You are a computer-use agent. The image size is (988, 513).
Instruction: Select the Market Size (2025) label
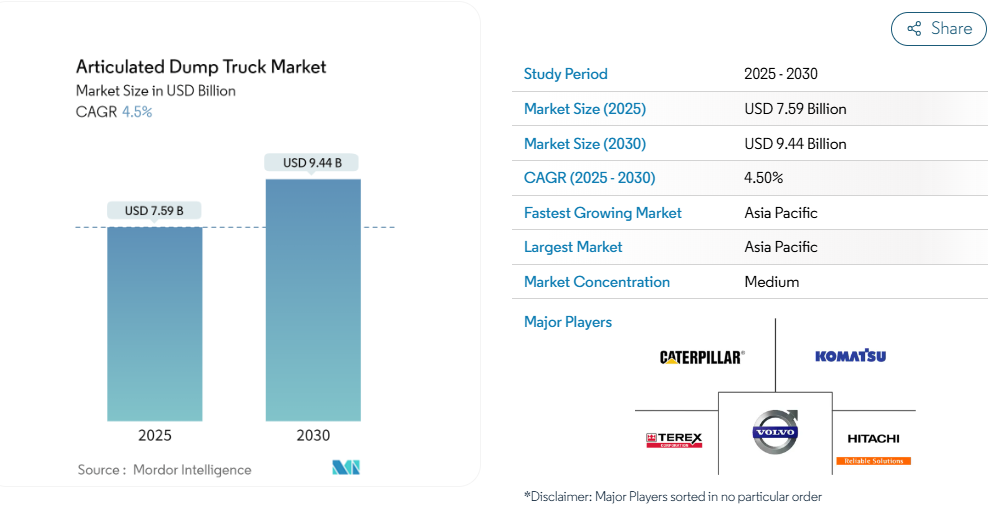(584, 109)
